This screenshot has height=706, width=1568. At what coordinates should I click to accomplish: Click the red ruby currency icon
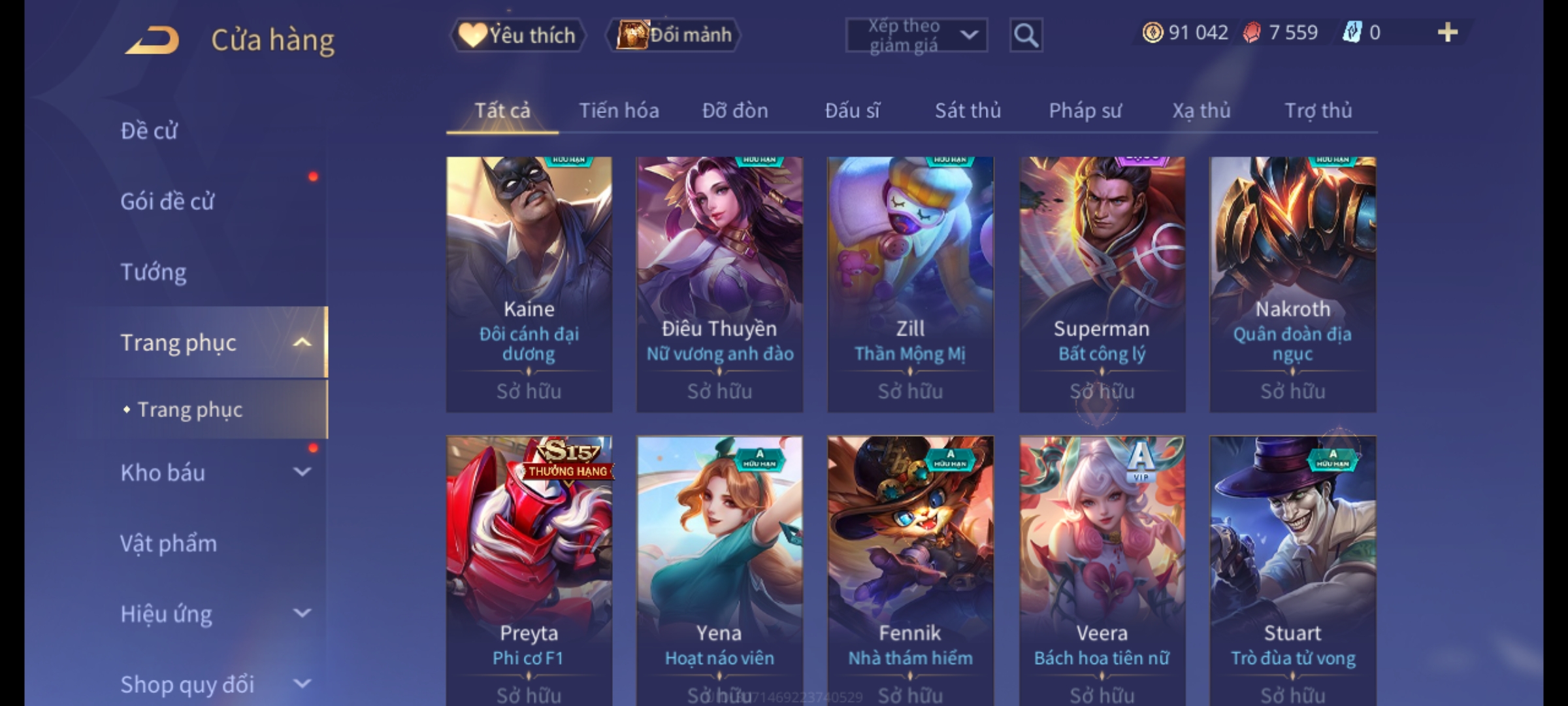pos(1252,33)
